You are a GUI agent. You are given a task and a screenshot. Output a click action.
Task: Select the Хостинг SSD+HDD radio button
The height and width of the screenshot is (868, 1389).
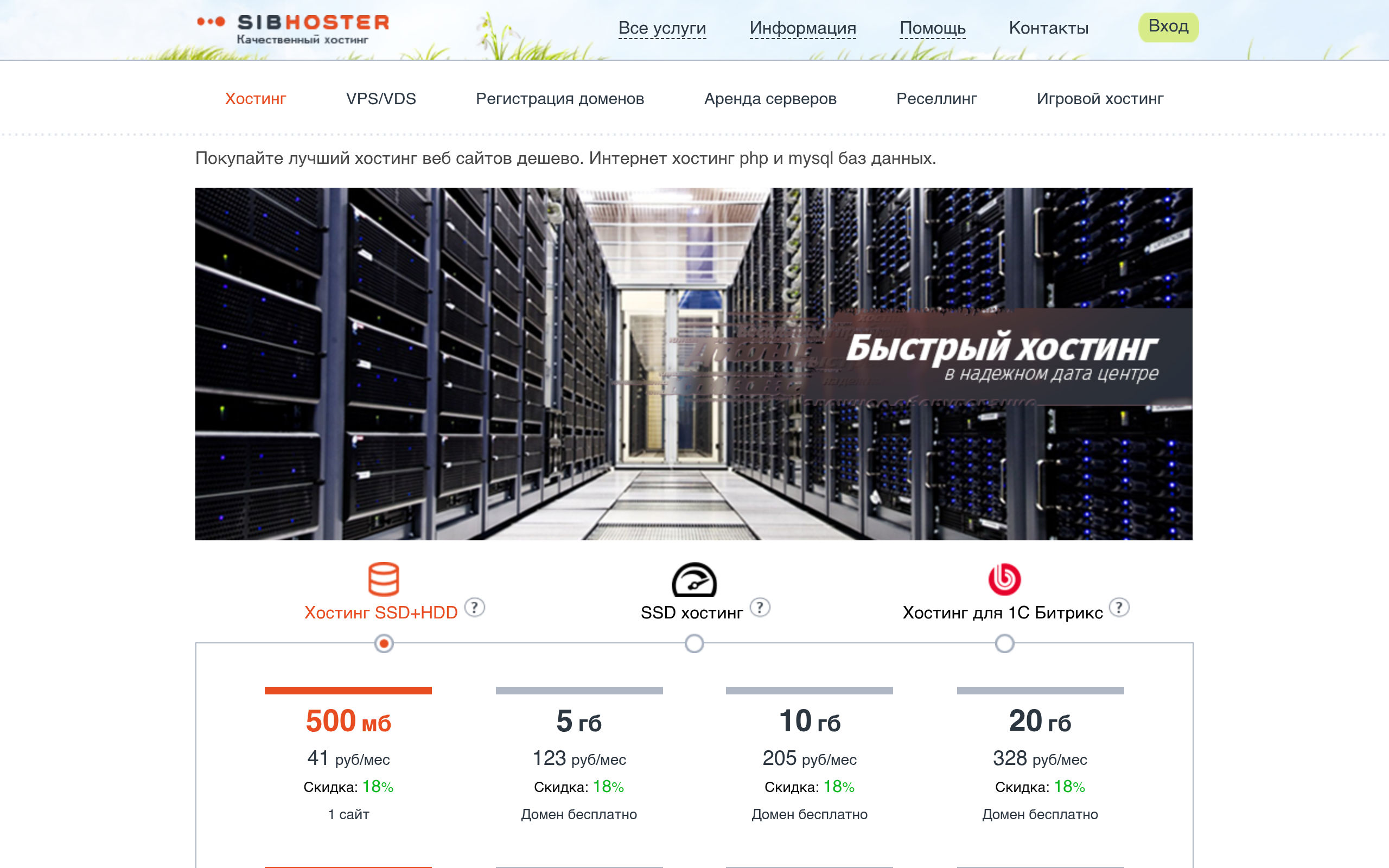point(384,643)
